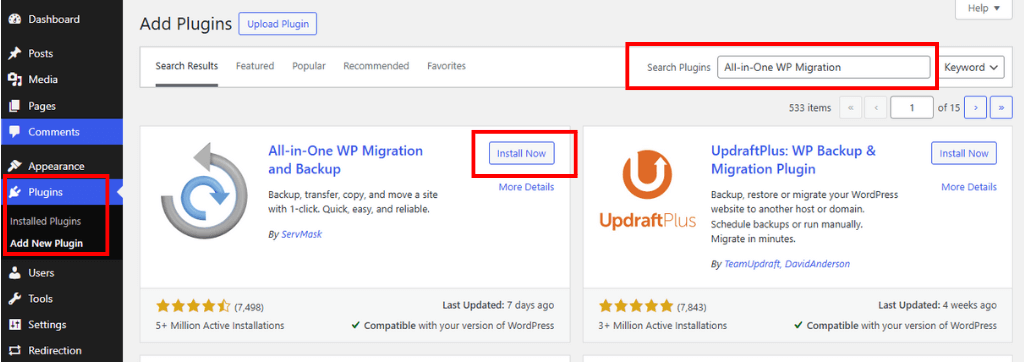Open the Plugins menu item
This screenshot has height=362, width=1024.
pos(61,192)
